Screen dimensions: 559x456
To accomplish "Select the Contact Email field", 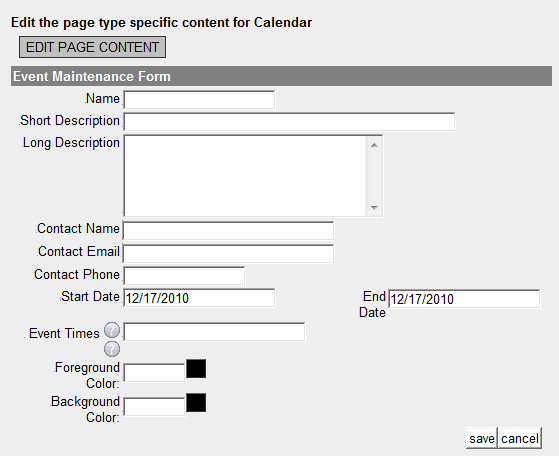I will pos(229,253).
